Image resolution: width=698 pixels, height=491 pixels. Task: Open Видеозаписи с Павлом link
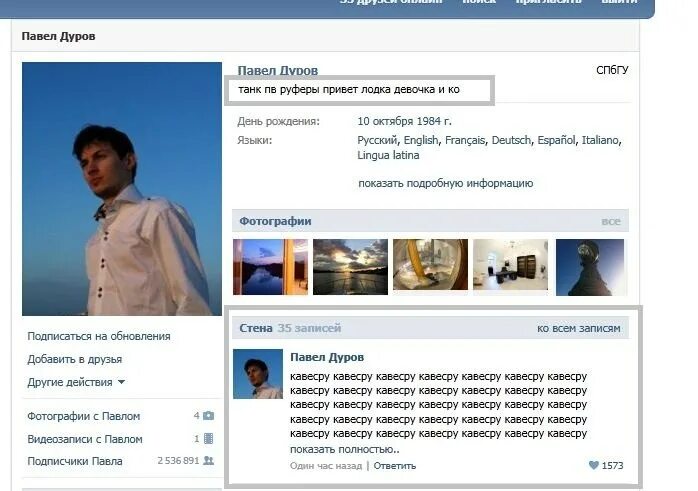[85, 439]
